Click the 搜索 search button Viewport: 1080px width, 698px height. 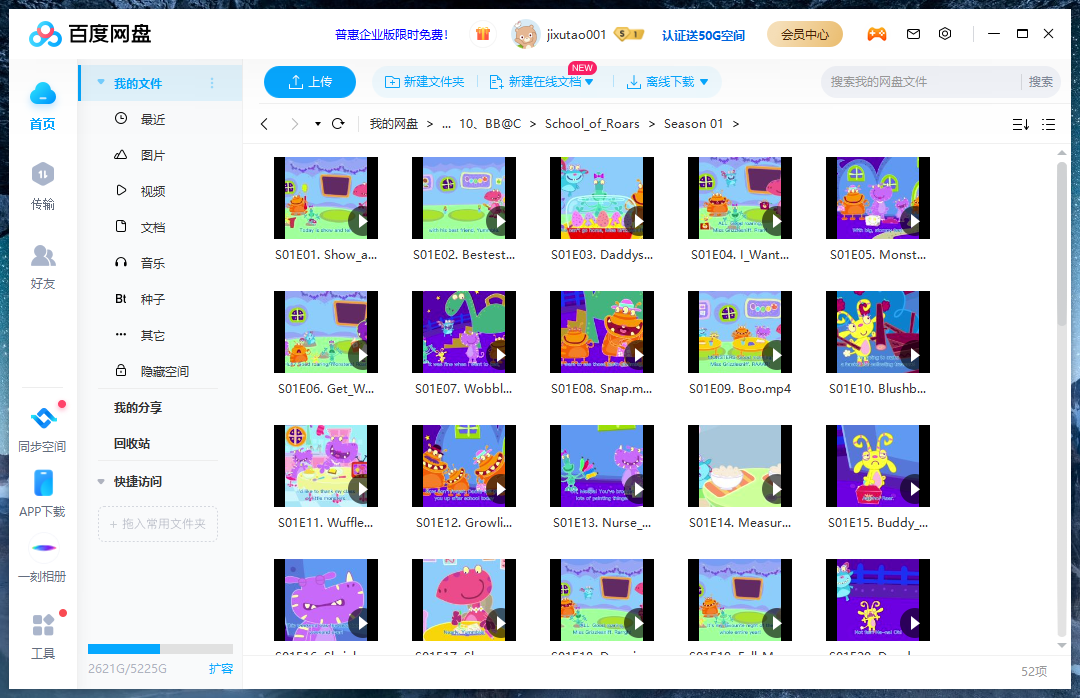point(1040,82)
